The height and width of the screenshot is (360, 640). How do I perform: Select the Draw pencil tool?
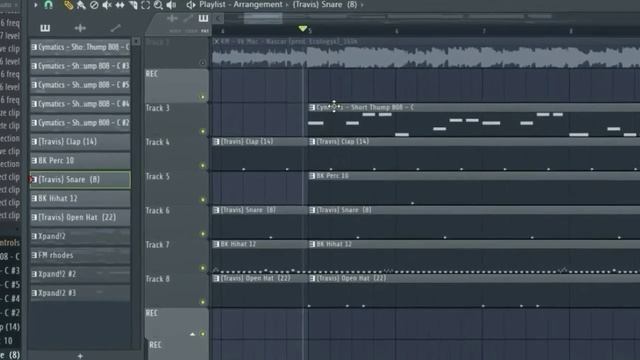click(68, 5)
